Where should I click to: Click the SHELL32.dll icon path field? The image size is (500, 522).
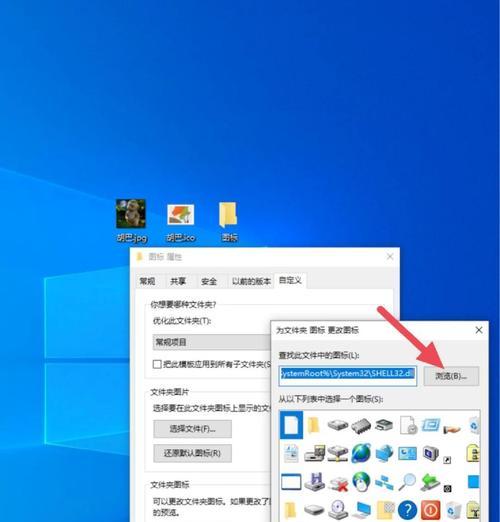348,376
